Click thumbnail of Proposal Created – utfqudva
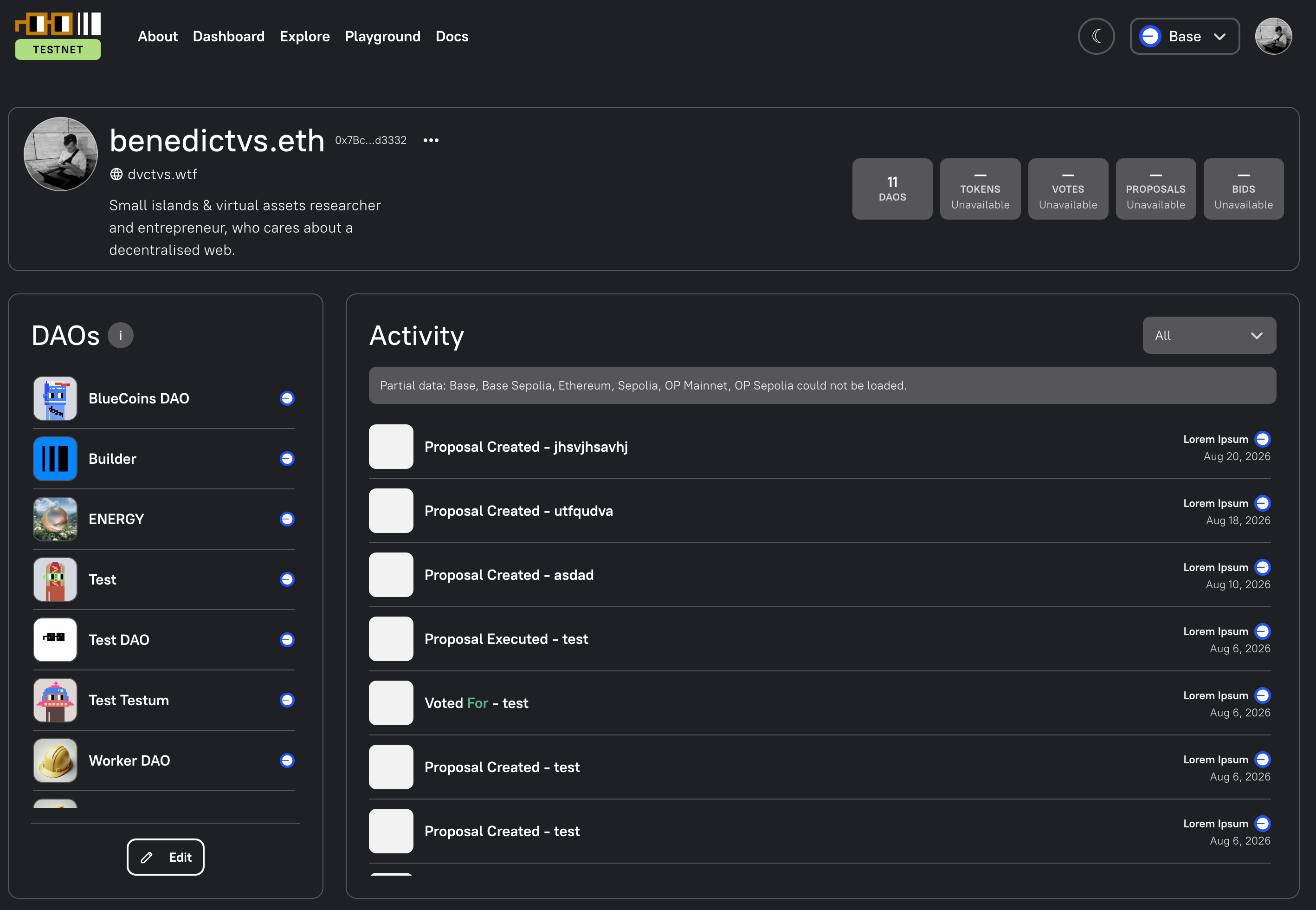Viewport: 1316px width, 910px height. pyautogui.click(x=391, y=511)
